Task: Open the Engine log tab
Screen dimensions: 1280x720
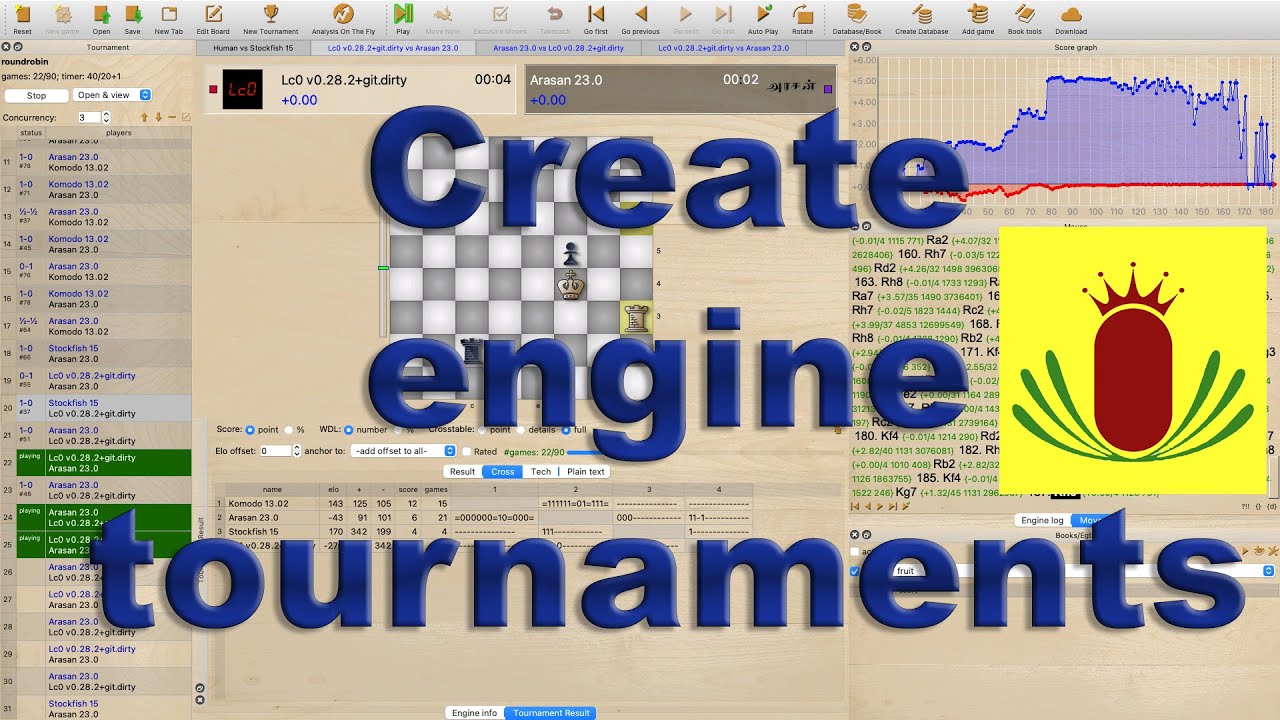Action: point(1042,520)
